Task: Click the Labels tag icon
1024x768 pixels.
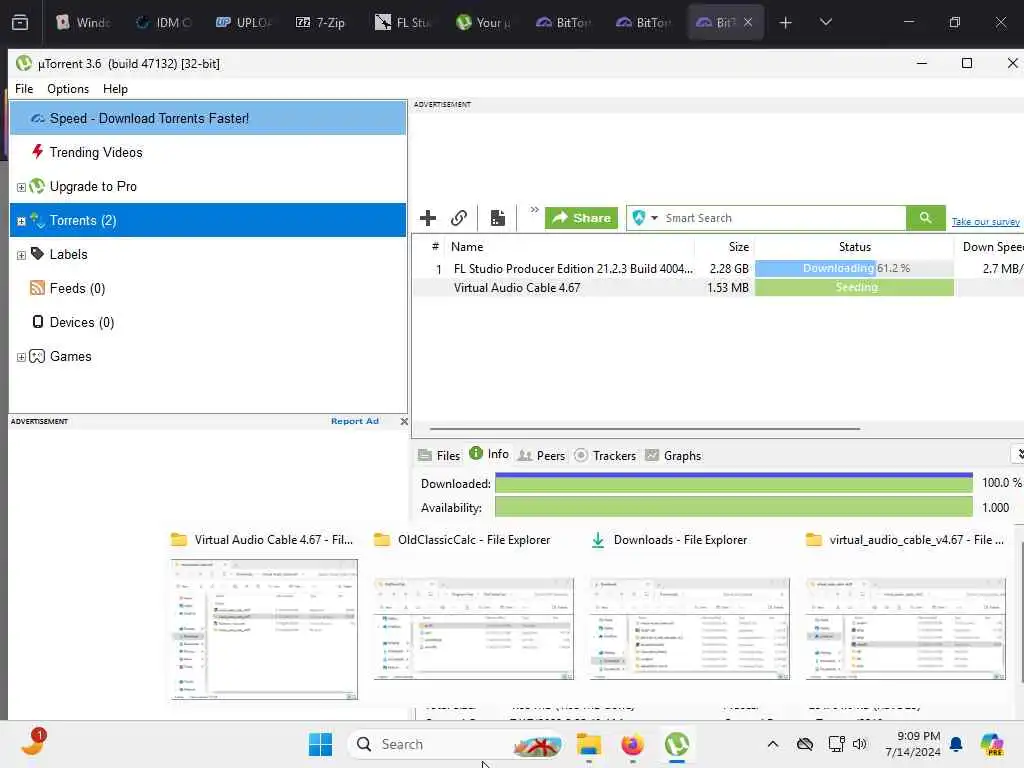Action: pyautogui.click(x=37, y=254)
